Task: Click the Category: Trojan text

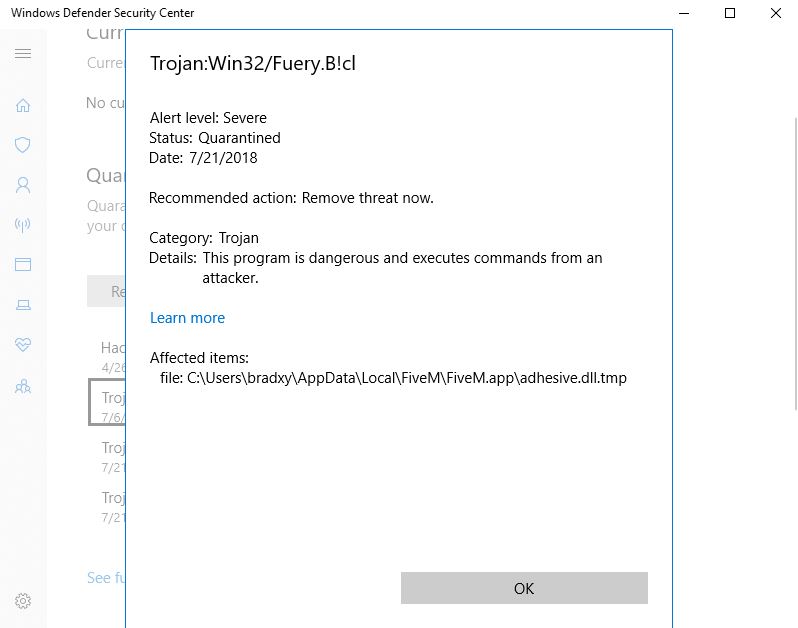Action: 204,238
